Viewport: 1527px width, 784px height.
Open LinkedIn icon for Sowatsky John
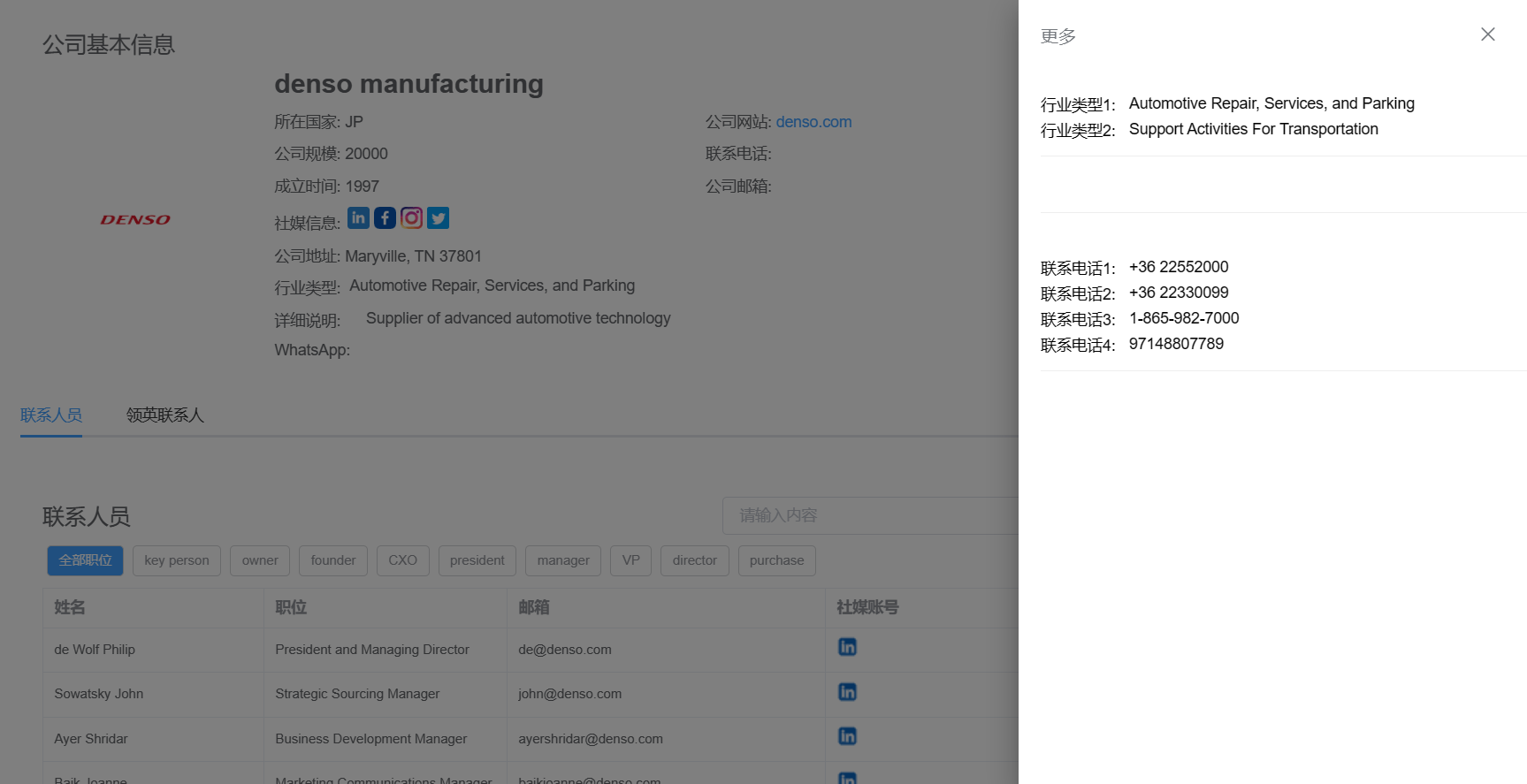847,692
